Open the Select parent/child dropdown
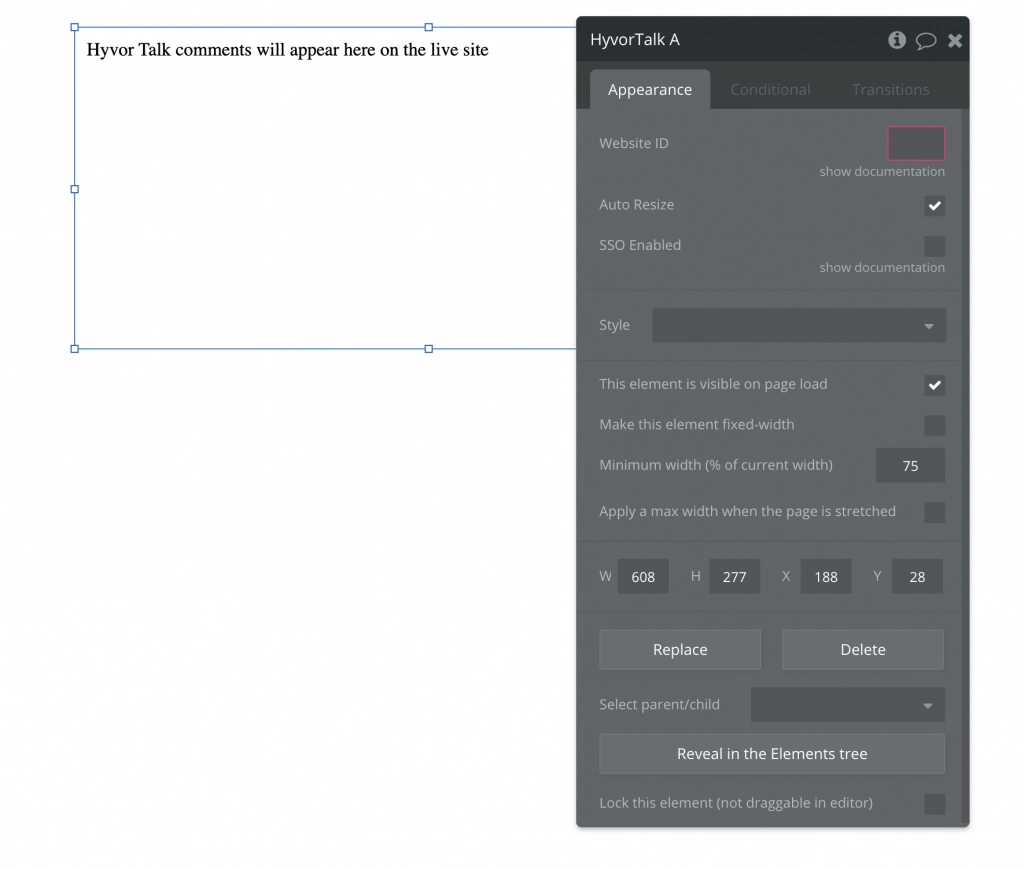Screen dimensions: 1024x869 tap(848, 705)
